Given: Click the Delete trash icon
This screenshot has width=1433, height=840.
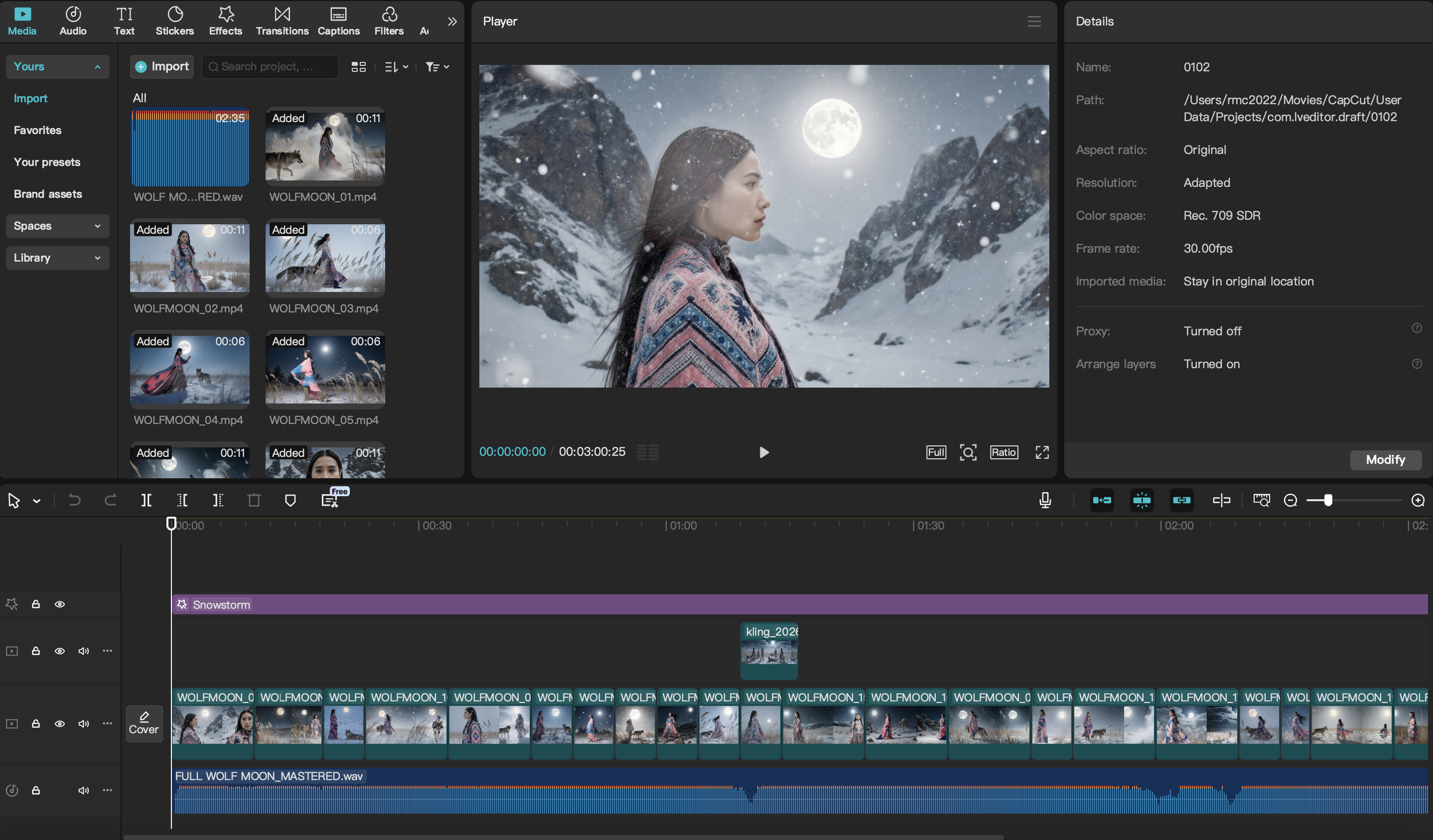Looking at the screenshot, I should [254, 500].
